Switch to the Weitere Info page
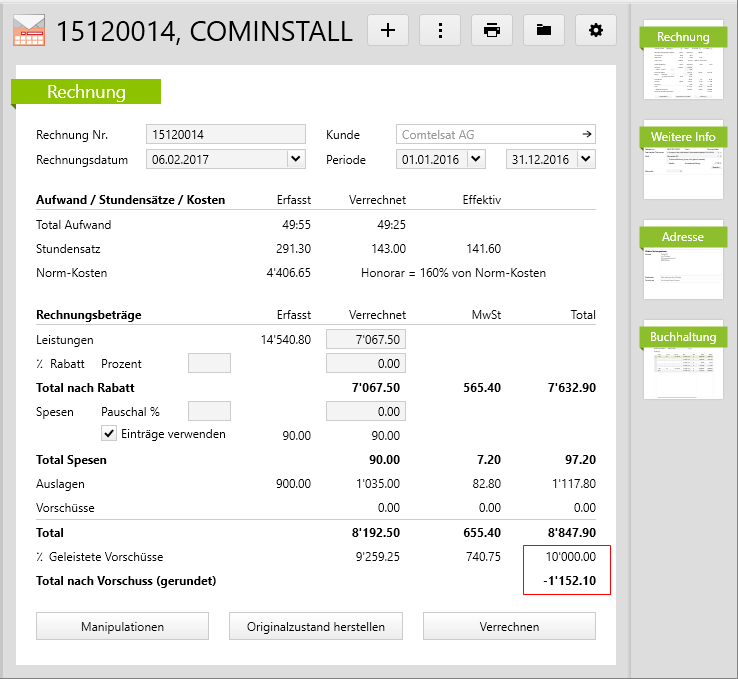This screenshot has height=679, width=738. point(683,159)
